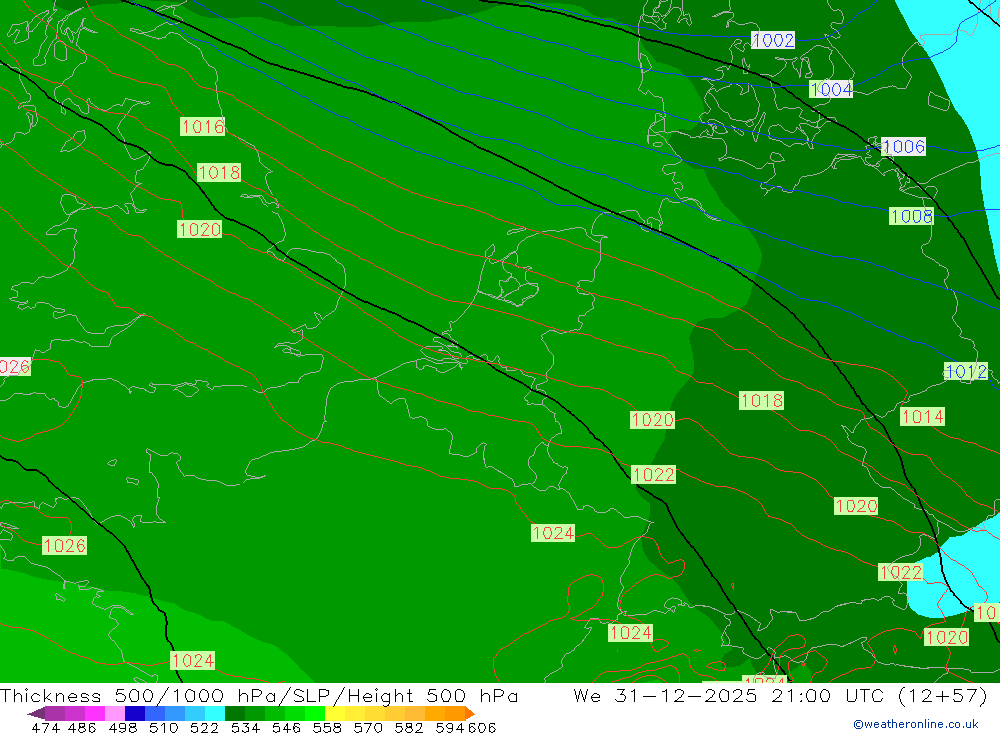Click the blue 1012 isobar label
This screenshot has height=733, width=1000.
[x=966, y=371]
